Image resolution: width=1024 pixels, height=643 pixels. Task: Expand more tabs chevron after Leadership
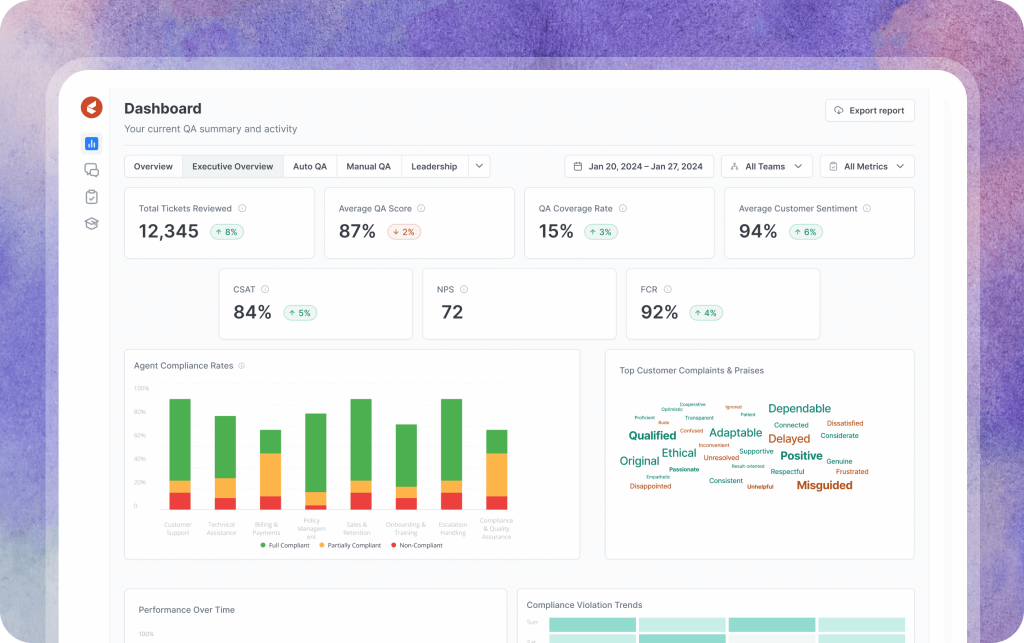click(x=479, y=166)
